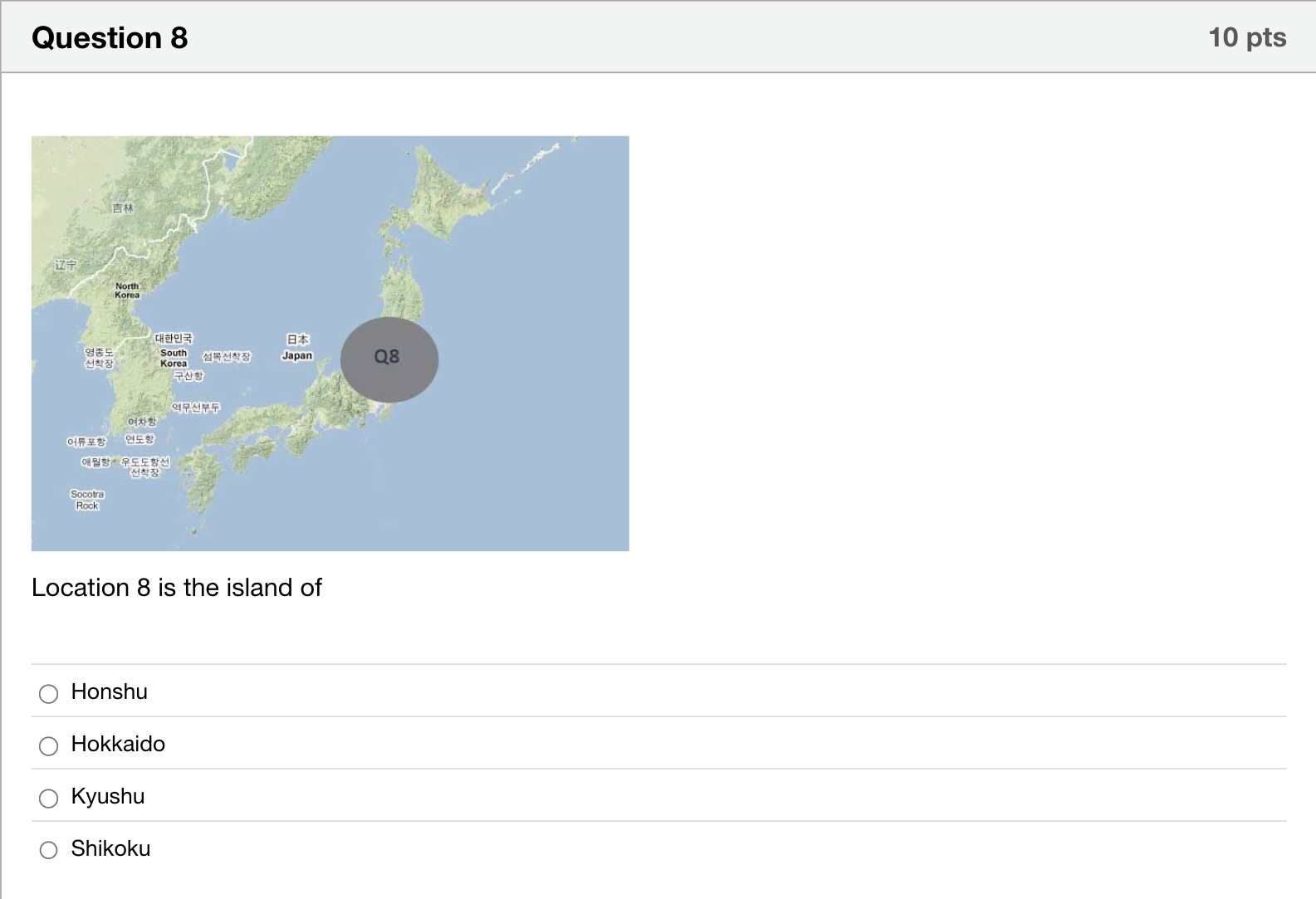Screen dimensions: 1316x899
Task: Click the Kyushu answer label text
Action: click(108, 796)
